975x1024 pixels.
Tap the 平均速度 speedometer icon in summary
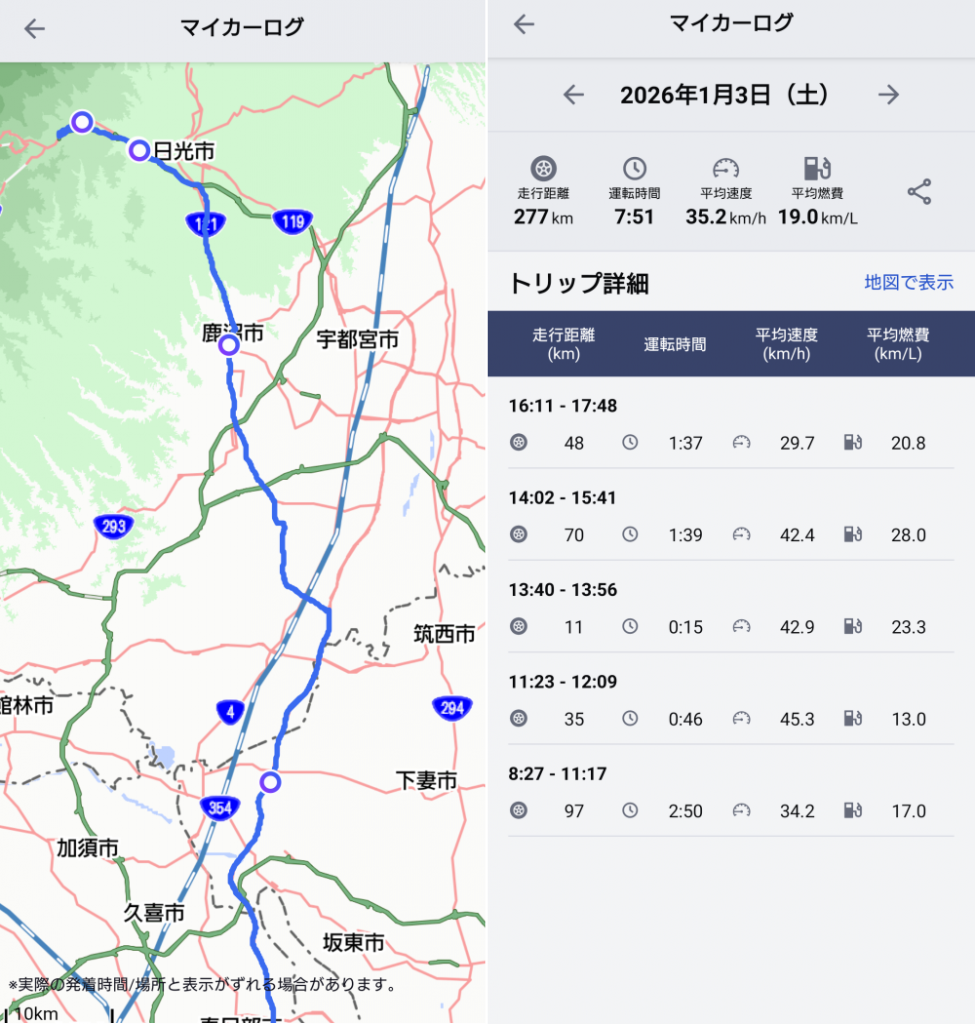click(725, 168)
